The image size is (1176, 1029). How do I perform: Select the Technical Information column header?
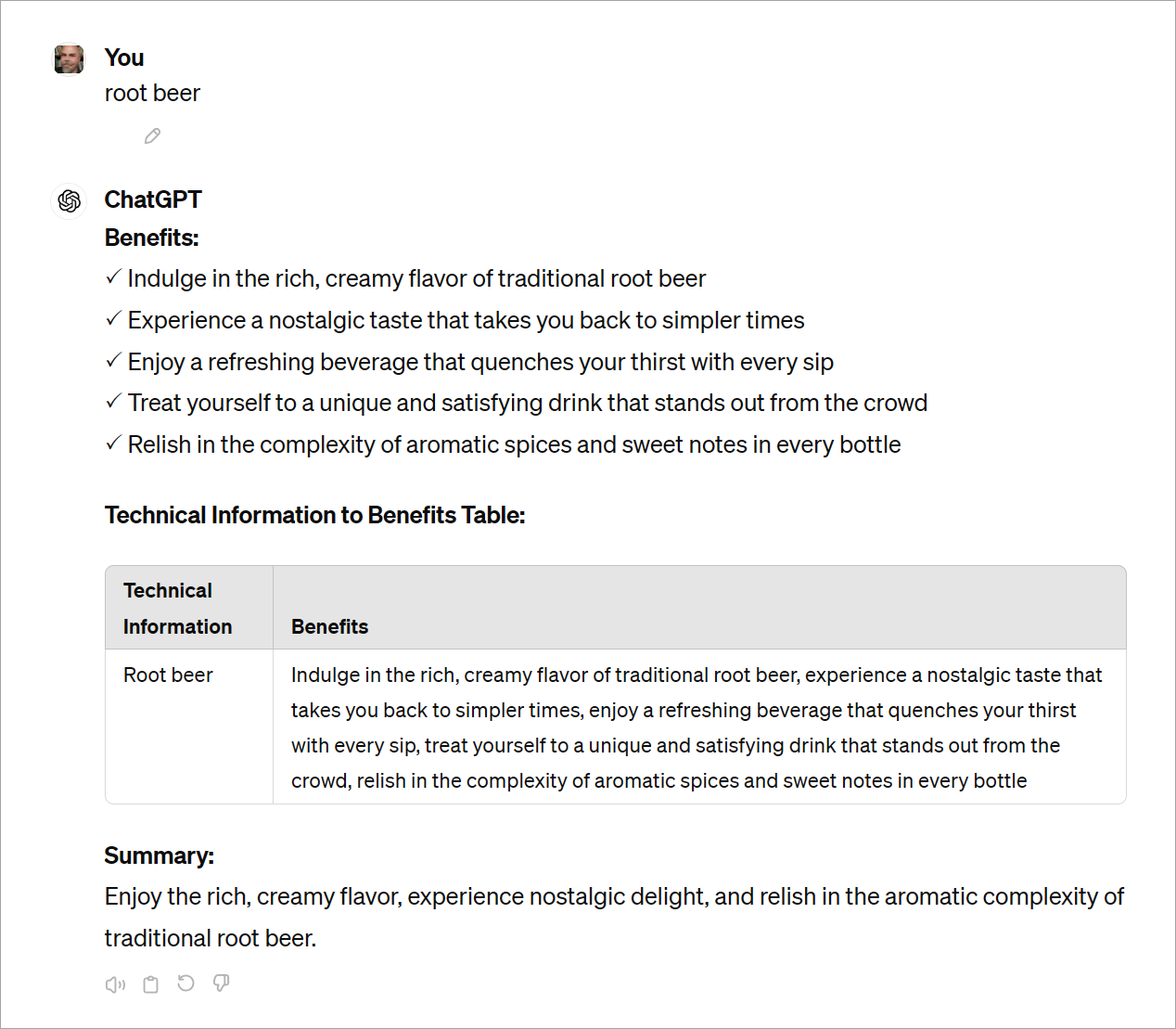coord(176,608)
